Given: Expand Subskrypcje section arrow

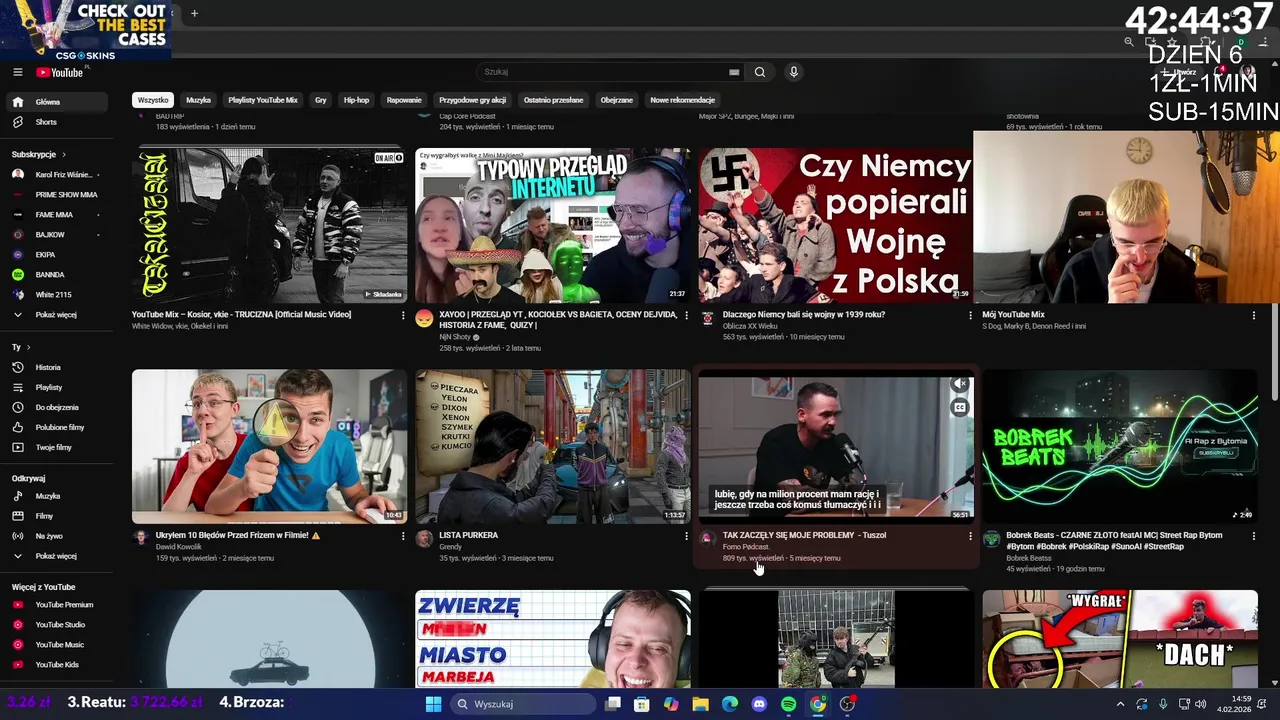Looking at the screenshot, I should click(x=64, y=155).
